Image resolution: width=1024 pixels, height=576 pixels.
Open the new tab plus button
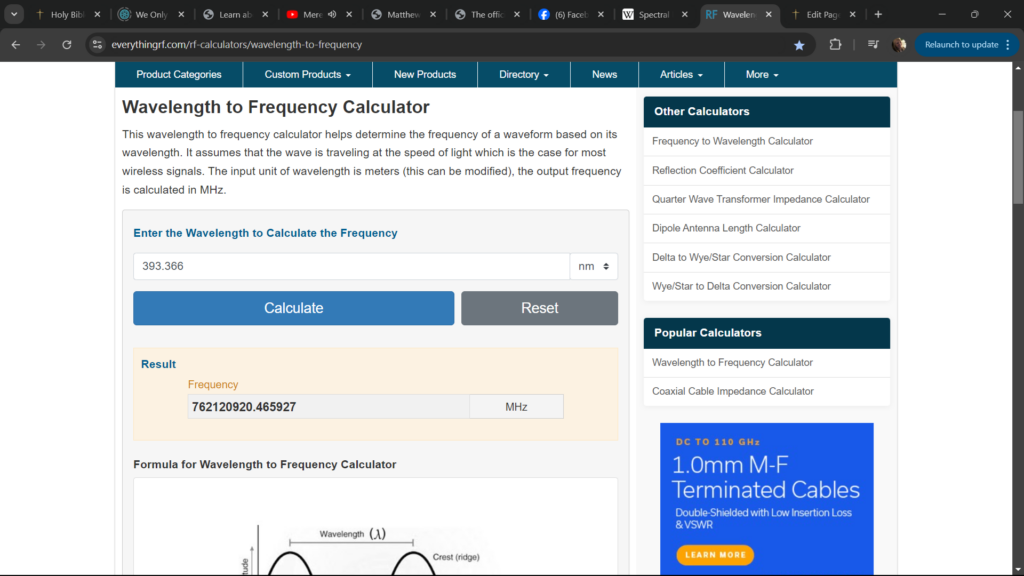[x=878, y=15]
